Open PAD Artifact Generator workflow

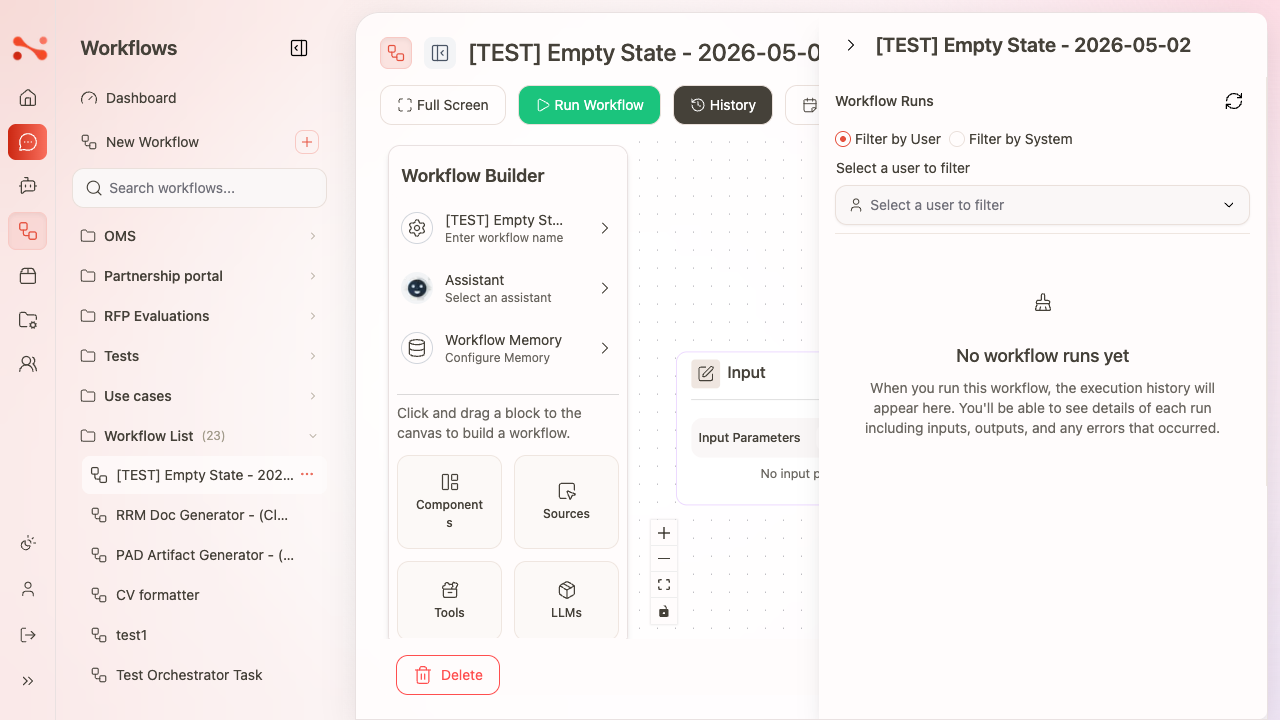[x=204, y=555]
